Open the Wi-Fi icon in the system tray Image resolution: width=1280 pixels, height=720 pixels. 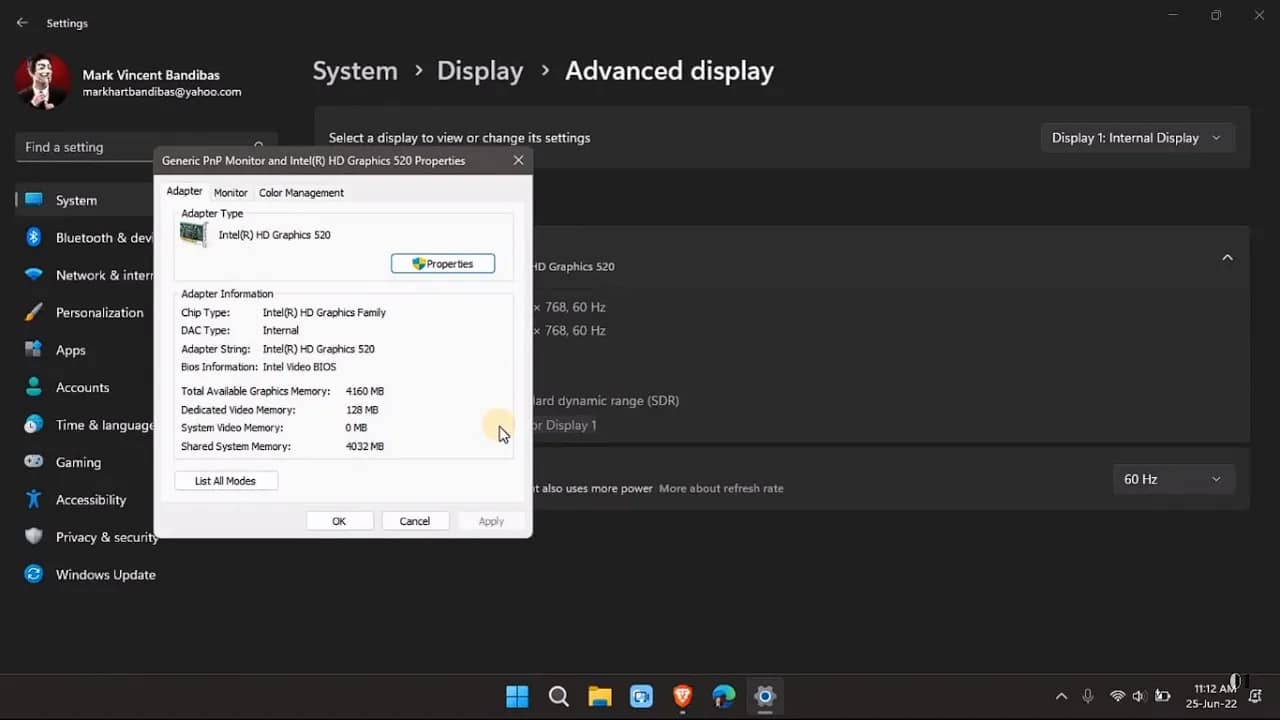tap(1117, 696)
